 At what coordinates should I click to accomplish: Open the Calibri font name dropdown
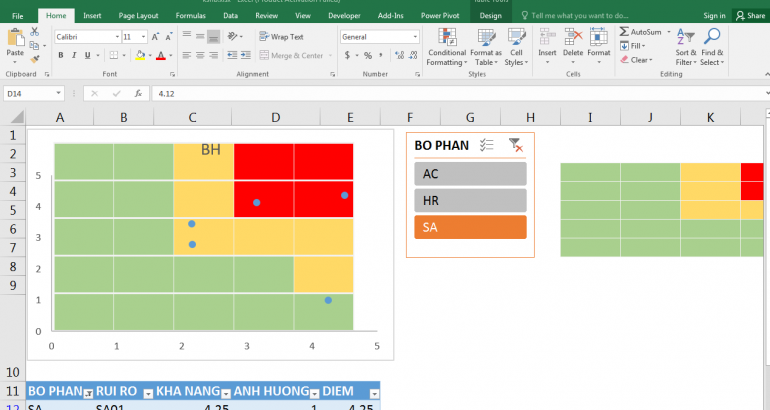(117, 37)
